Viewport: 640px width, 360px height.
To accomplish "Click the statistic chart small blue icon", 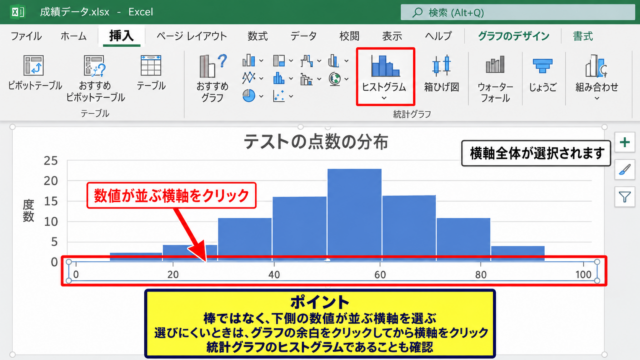I will 279,78.
